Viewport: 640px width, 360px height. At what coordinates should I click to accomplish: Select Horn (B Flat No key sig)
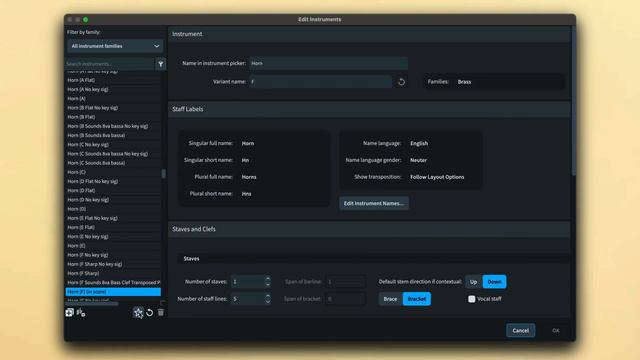[113, 108]
